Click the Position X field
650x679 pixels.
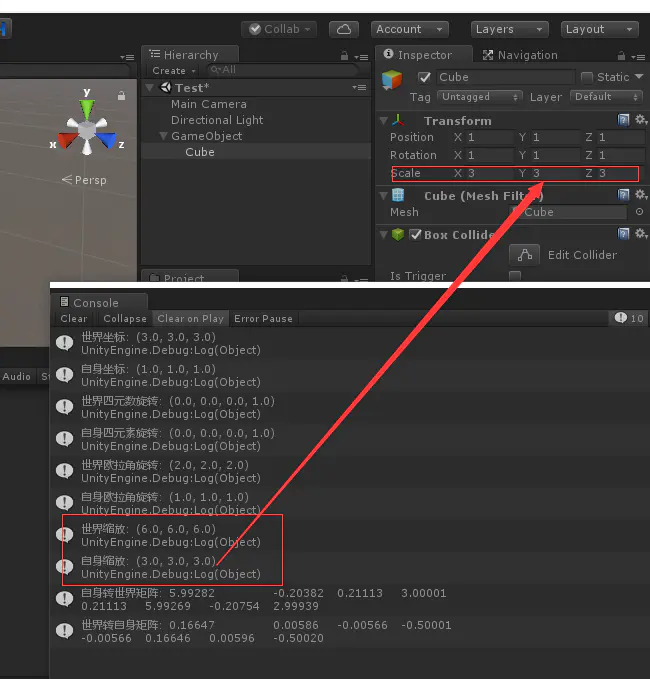pyautogui.click(x=489, y=137)
